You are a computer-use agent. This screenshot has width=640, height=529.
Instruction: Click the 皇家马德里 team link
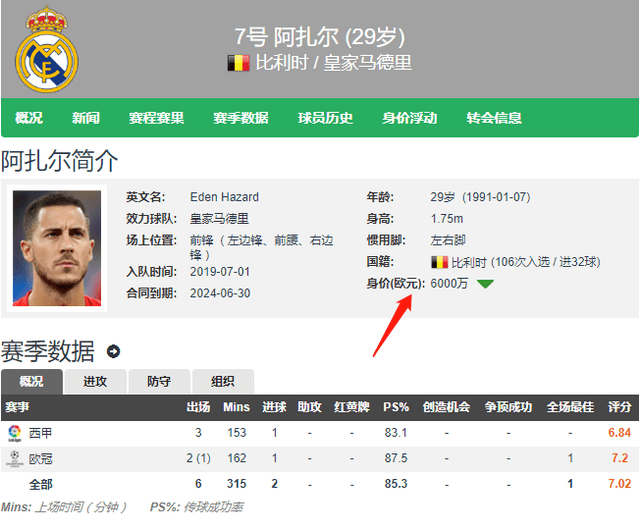tap(219, 219)
